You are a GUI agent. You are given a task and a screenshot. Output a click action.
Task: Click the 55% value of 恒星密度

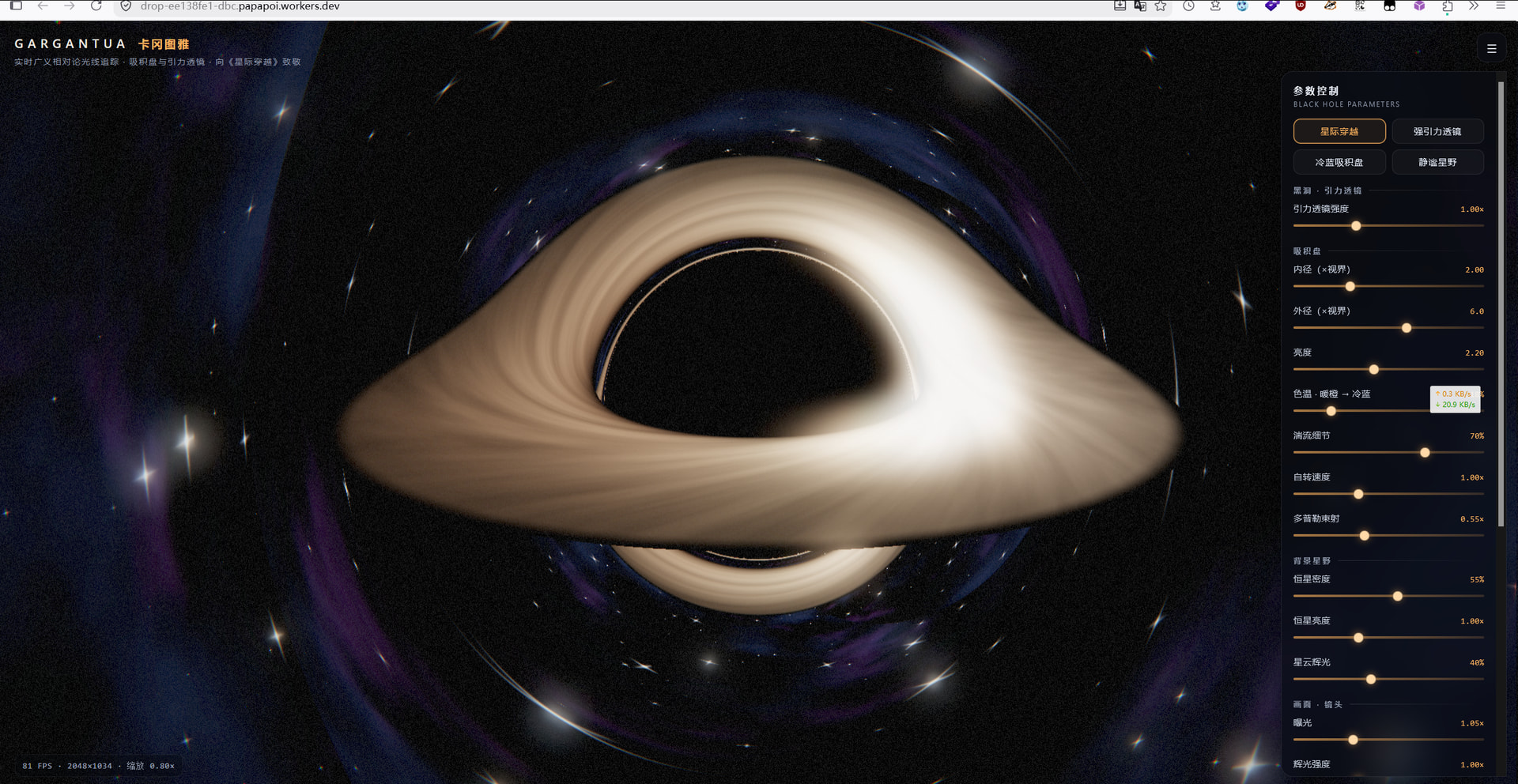pyautogui.click(x=1477, y=580)
